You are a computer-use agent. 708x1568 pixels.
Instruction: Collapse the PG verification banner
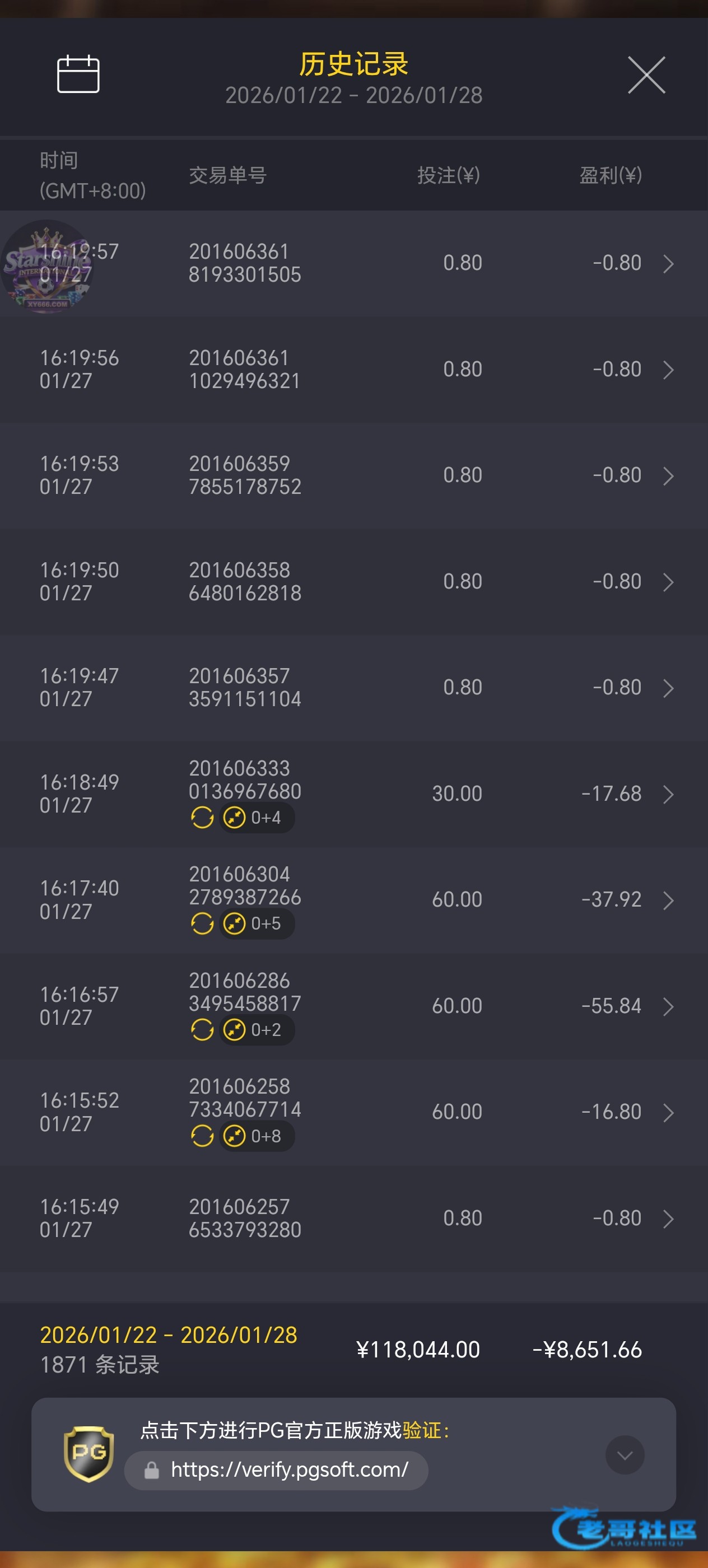point(624,1455)
